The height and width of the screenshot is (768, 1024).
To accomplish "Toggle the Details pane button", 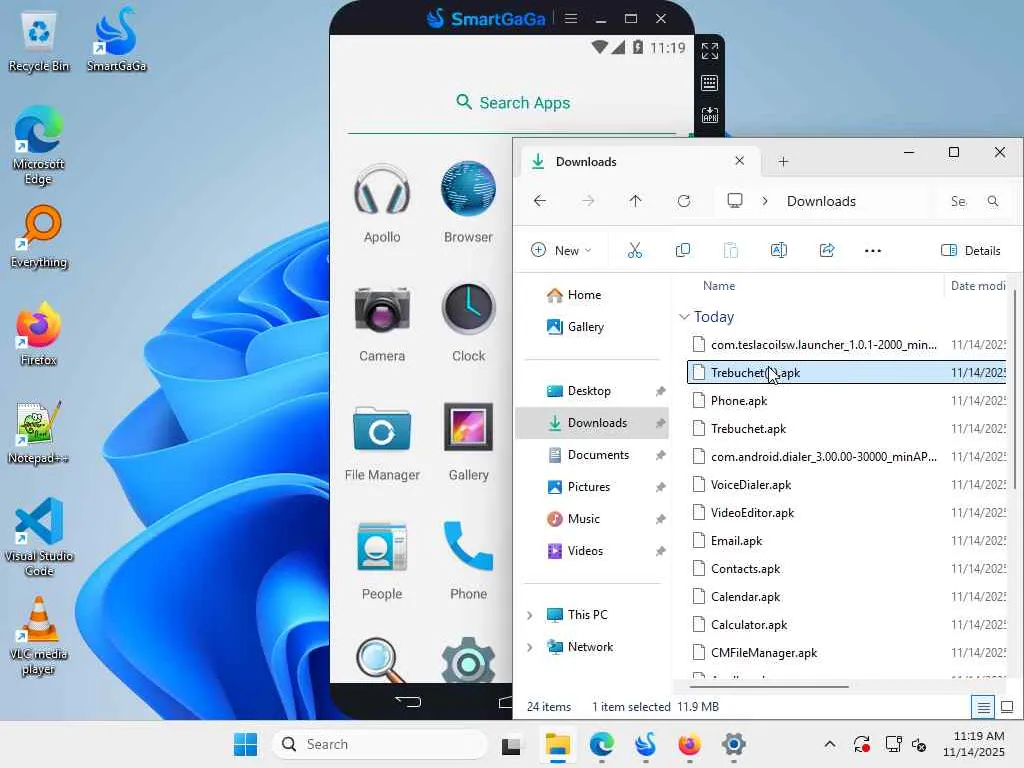I will pyautogui.click(x=970, y=250).
